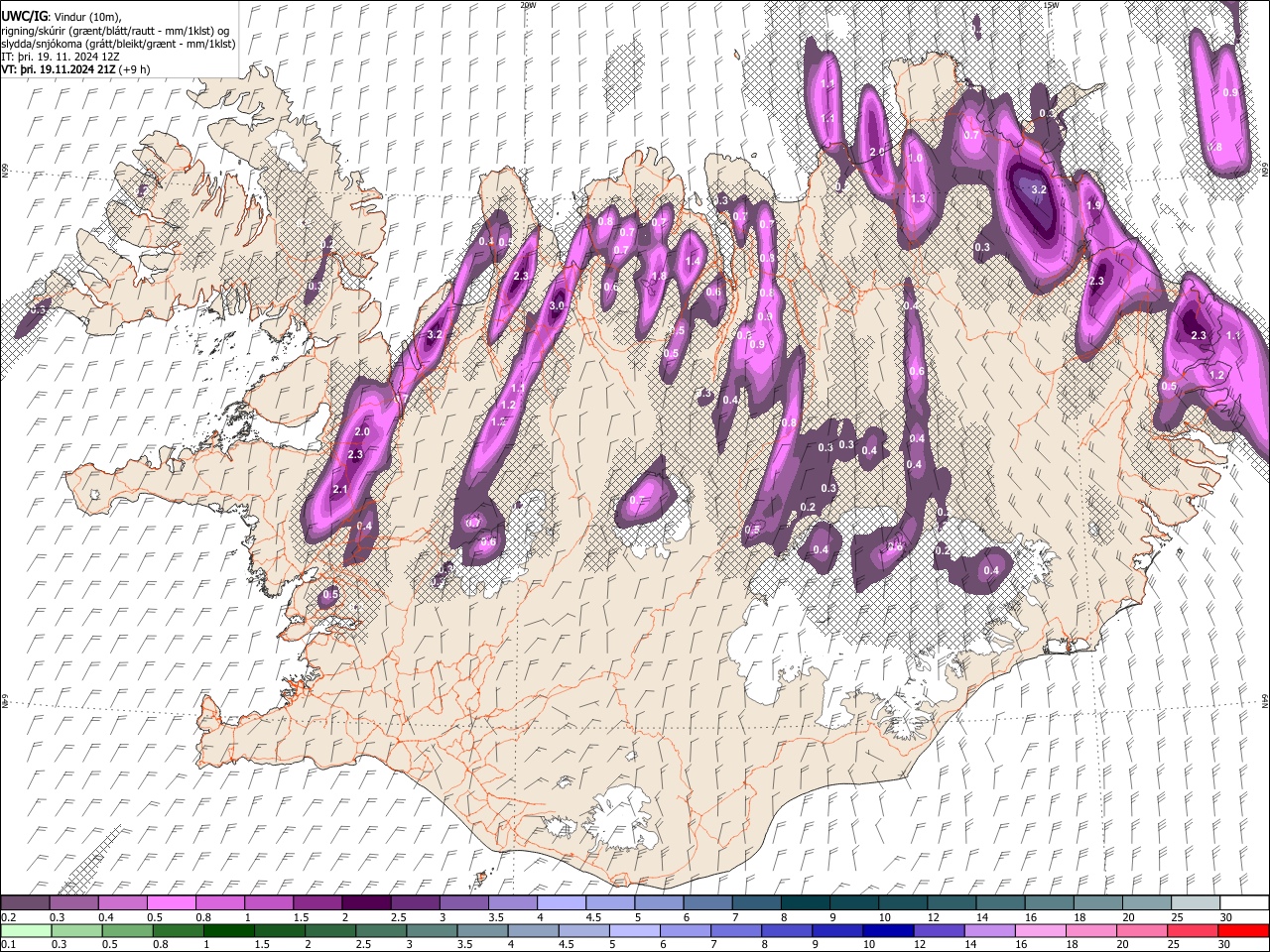Click the "3.0" precipitation value on the map

pyautogui.click(x=557, y=306)
